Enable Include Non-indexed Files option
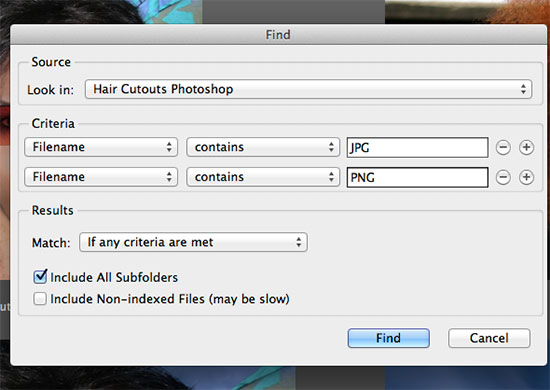 click(x=40, y=299)
